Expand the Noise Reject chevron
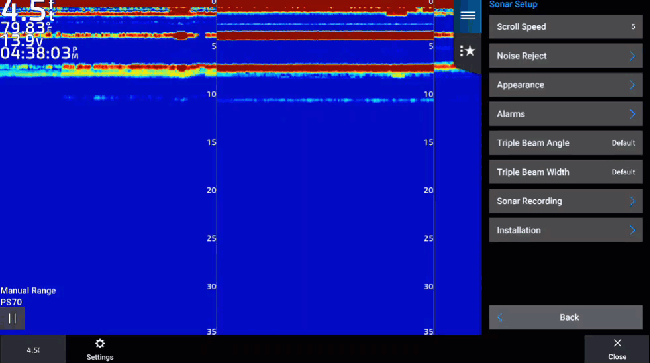The image size is (650, 363). pyautogui.click(x=632, y=56)
